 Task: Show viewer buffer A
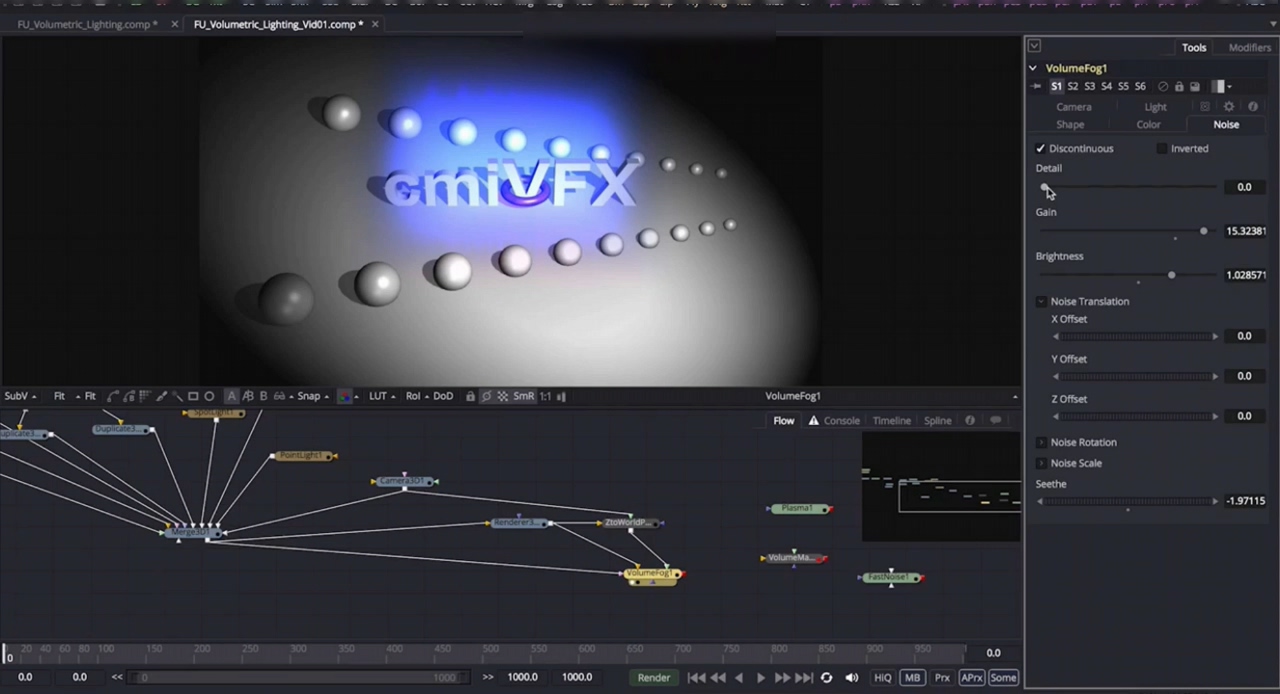click(232, 396)
